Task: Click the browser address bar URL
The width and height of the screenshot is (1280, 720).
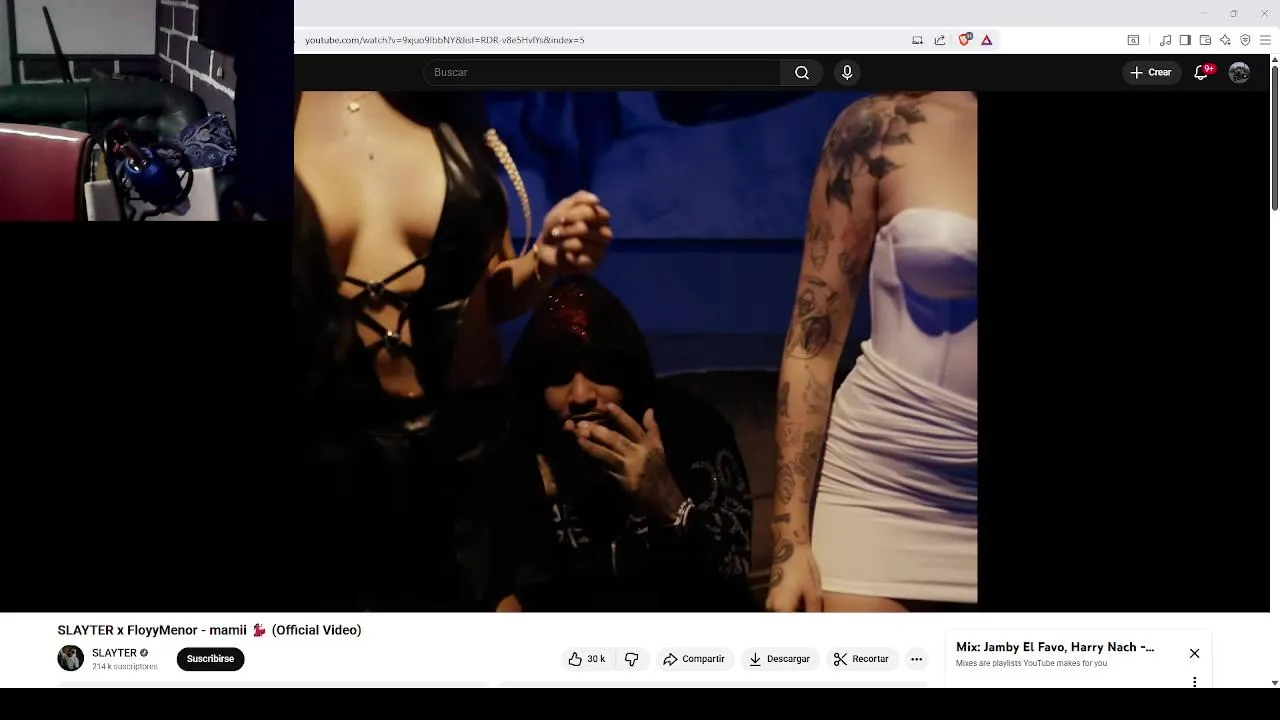Action: [444, 40]
